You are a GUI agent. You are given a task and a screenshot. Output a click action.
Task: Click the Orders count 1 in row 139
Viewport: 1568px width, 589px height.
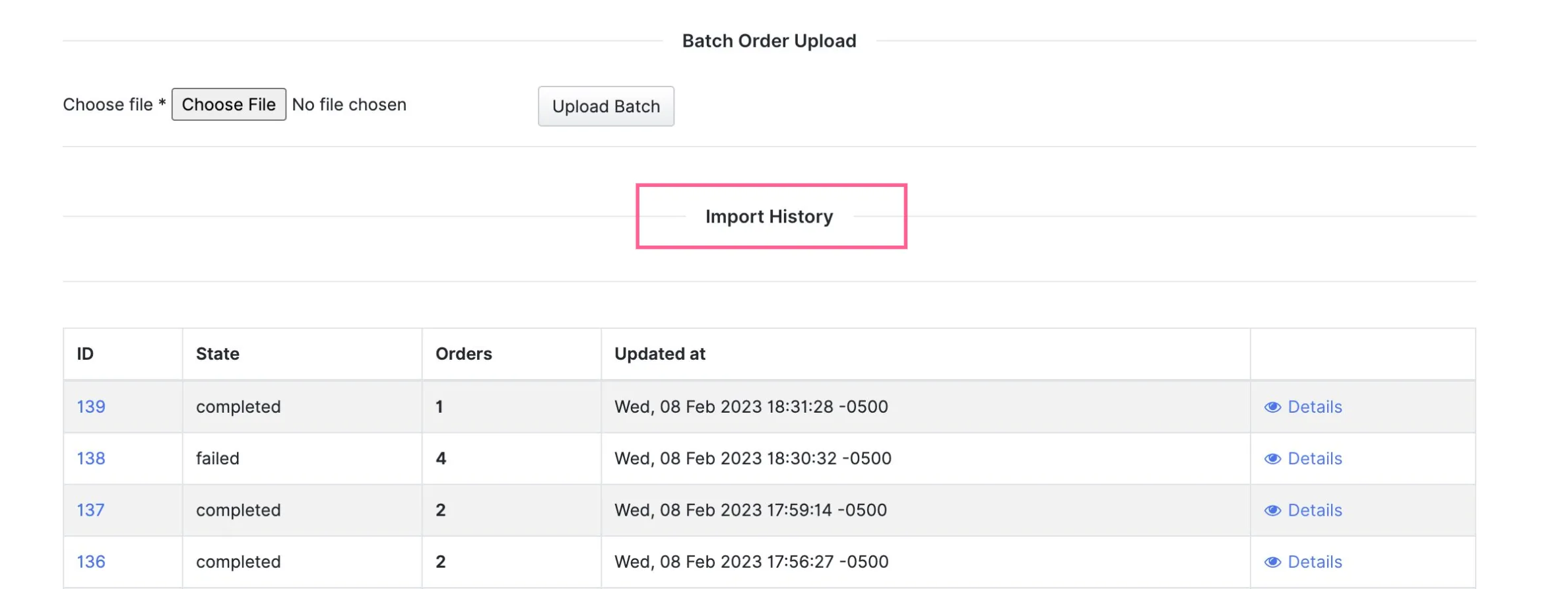tap(440, 407)
